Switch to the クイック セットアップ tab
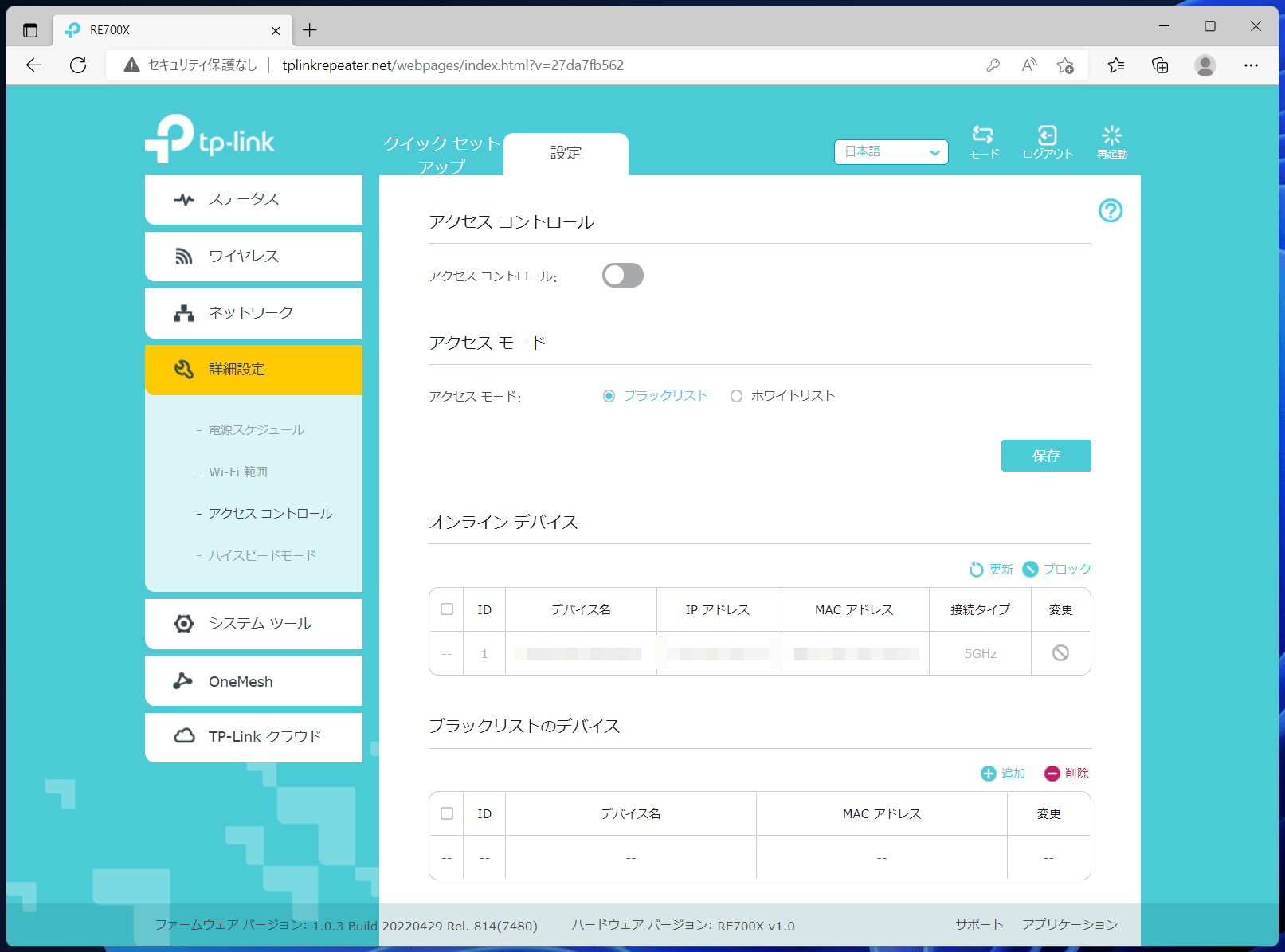The height and width of the screenshot is (952, 1285). coord(441,155)
